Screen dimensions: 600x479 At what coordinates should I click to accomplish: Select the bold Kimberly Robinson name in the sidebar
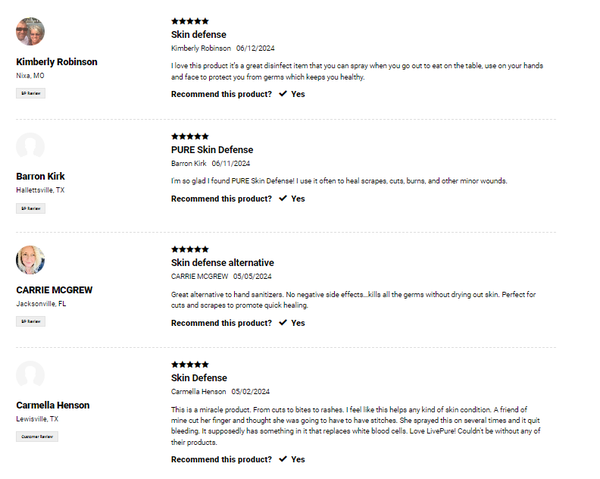[57, 62]
